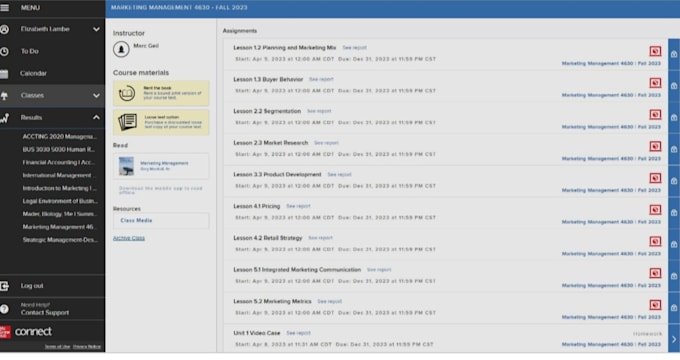This screenshot has height=360, width=680.
Task: Click blue side icon for Lesson 1.2 row
Action: click(x=674, y=54)
